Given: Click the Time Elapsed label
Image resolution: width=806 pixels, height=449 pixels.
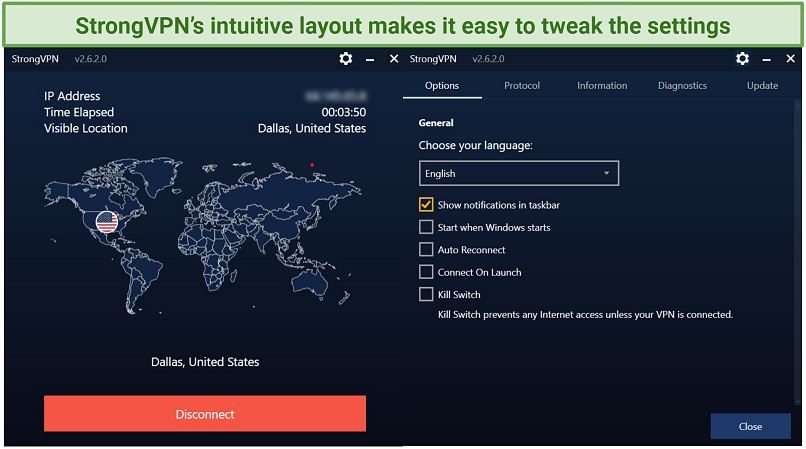Looking at the screenshot, I should (79, 112).
